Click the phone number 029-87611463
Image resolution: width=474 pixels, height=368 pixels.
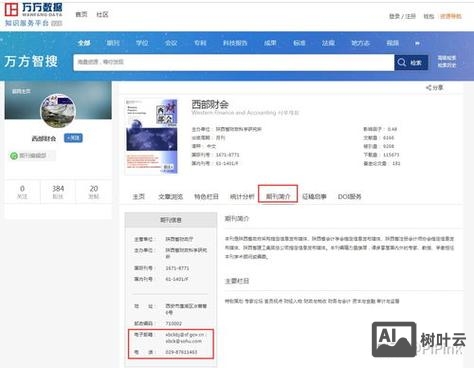click(x=181, y=352)
